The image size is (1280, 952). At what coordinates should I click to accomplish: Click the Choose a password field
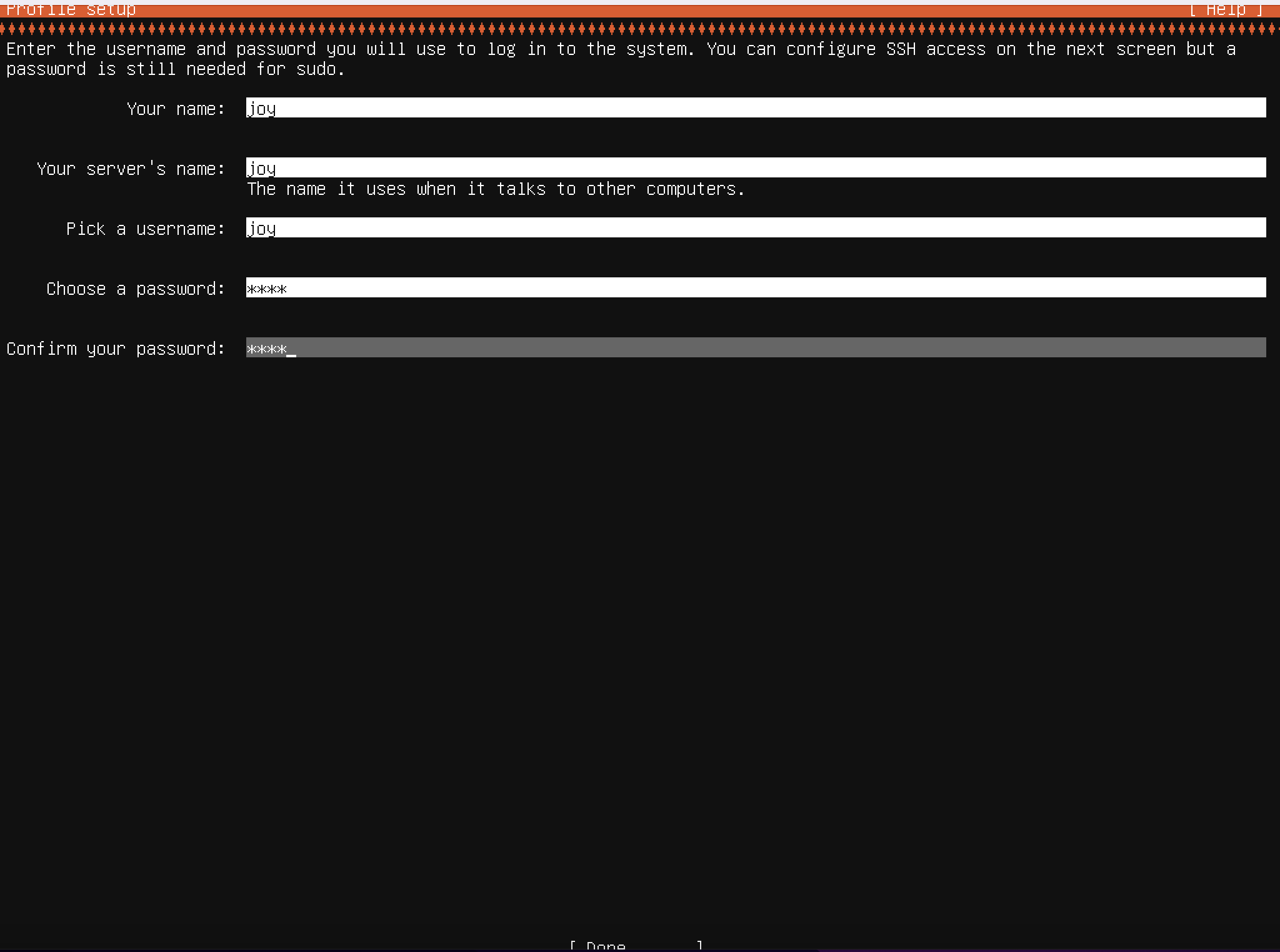pos(755,287)
